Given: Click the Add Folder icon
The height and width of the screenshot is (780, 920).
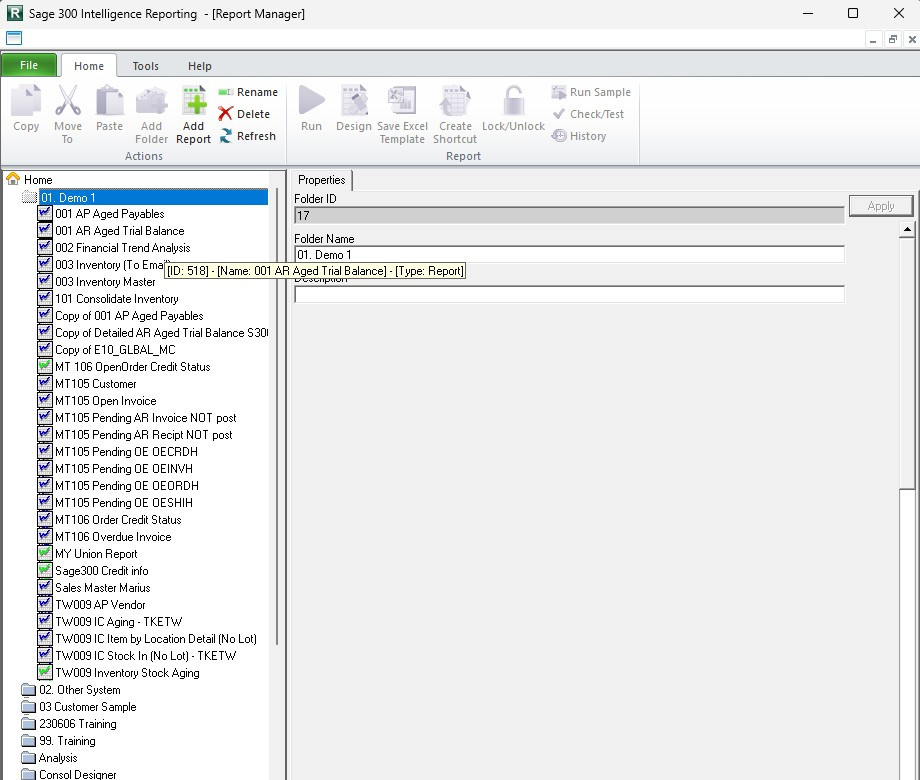Looking at the screenshot, I should pos(151,100).
